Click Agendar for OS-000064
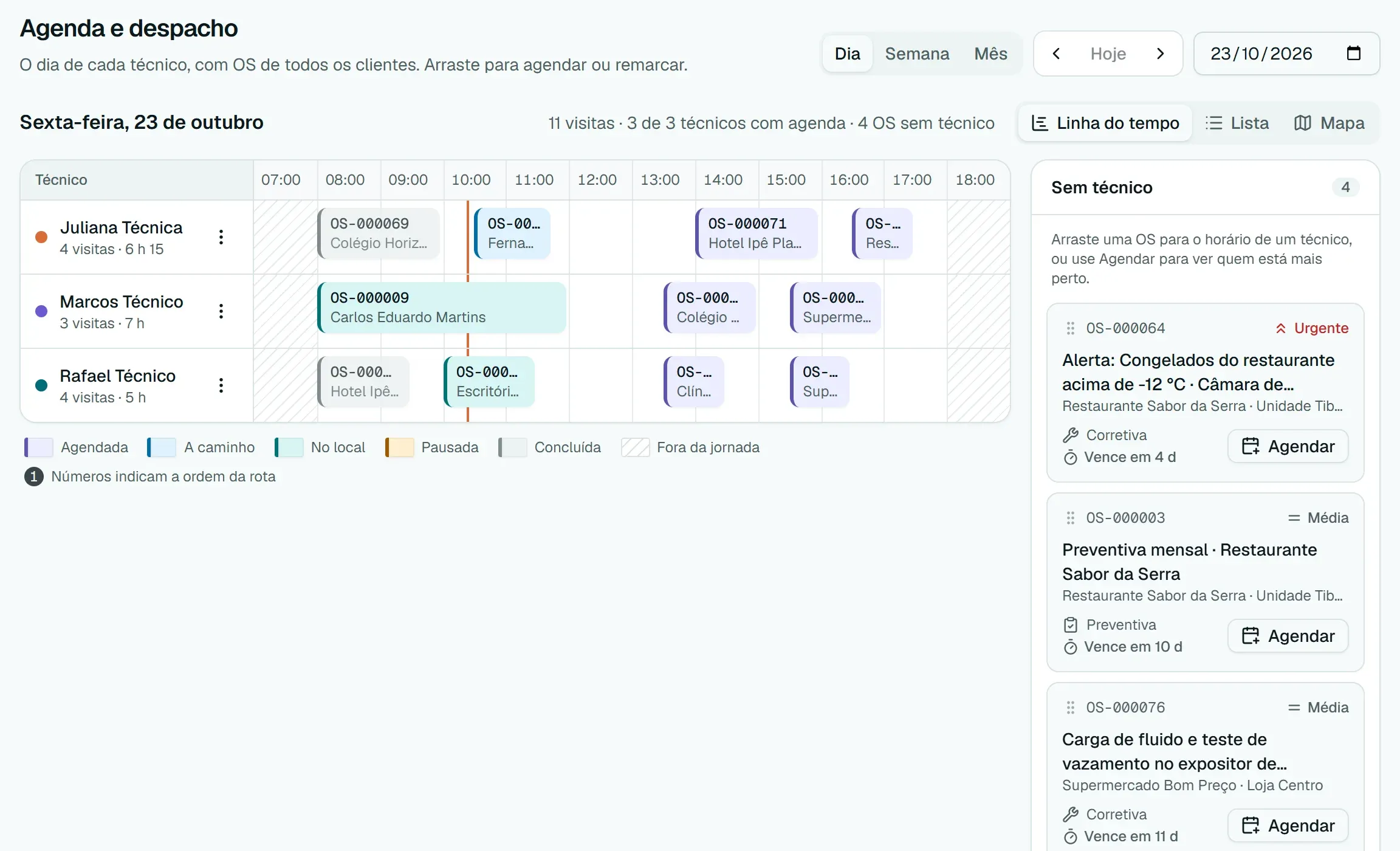 pyautogui.click(x=1288, y=446)
